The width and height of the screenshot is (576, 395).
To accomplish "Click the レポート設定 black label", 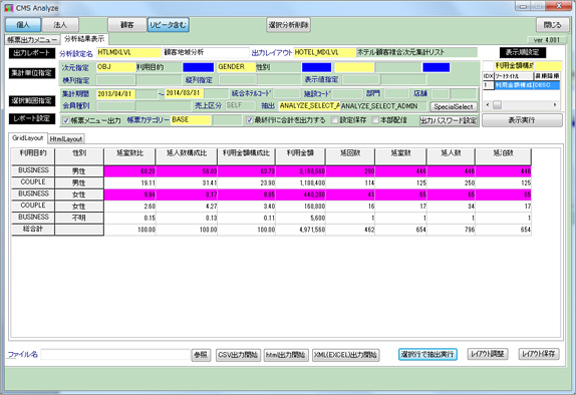I will (32, 118).
